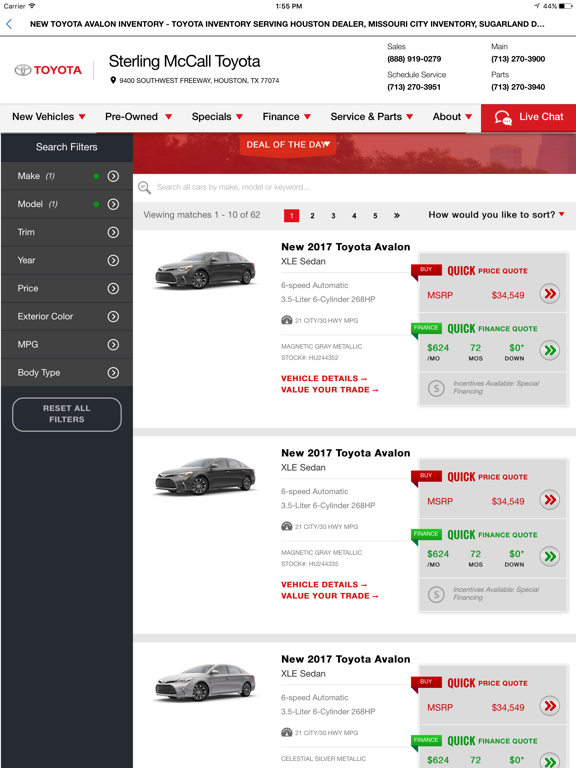Open Year filter arrow icon
Screen dimensions: 576x768
tap(113, 260)
